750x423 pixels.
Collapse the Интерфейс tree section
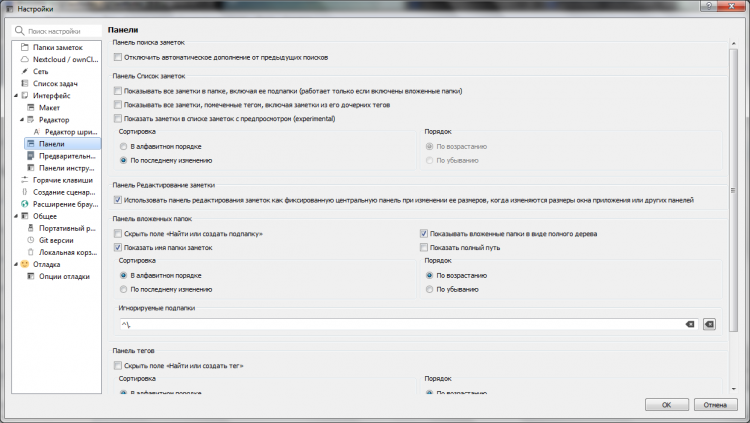pos(15,95)
